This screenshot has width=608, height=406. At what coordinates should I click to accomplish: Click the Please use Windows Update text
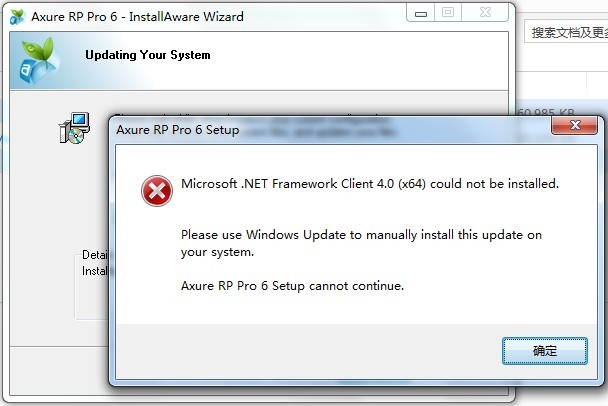pos(361,243)
